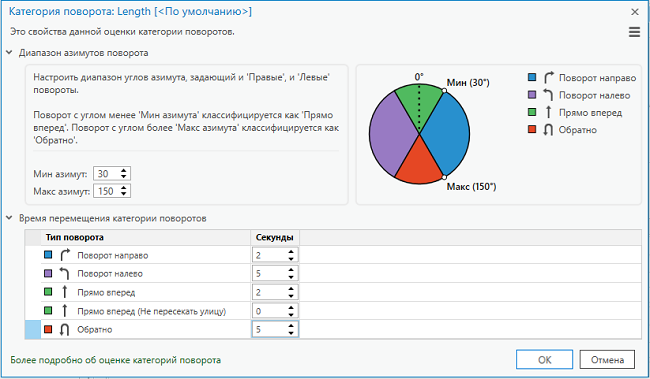Click the U-turn icon in legend
The height and width of the screenshot is (379, 650).
click(548, 130)
